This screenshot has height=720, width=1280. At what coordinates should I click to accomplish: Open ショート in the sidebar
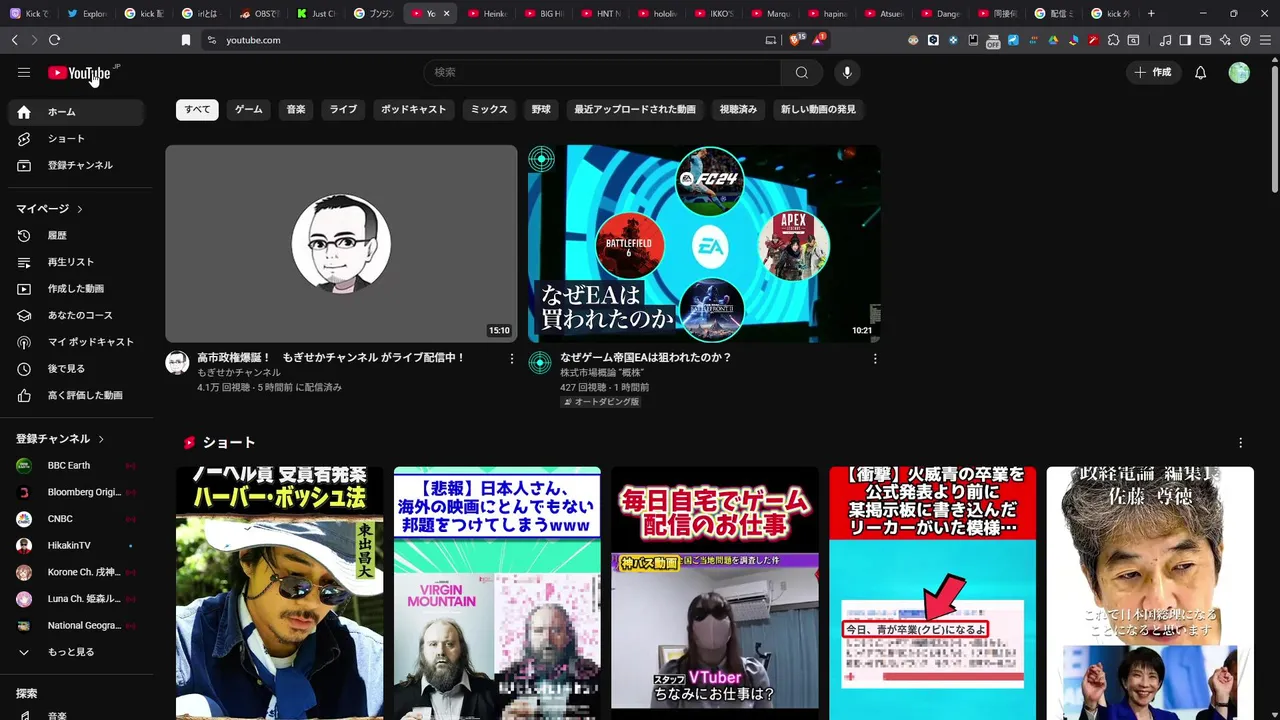[x=76, y=139]
